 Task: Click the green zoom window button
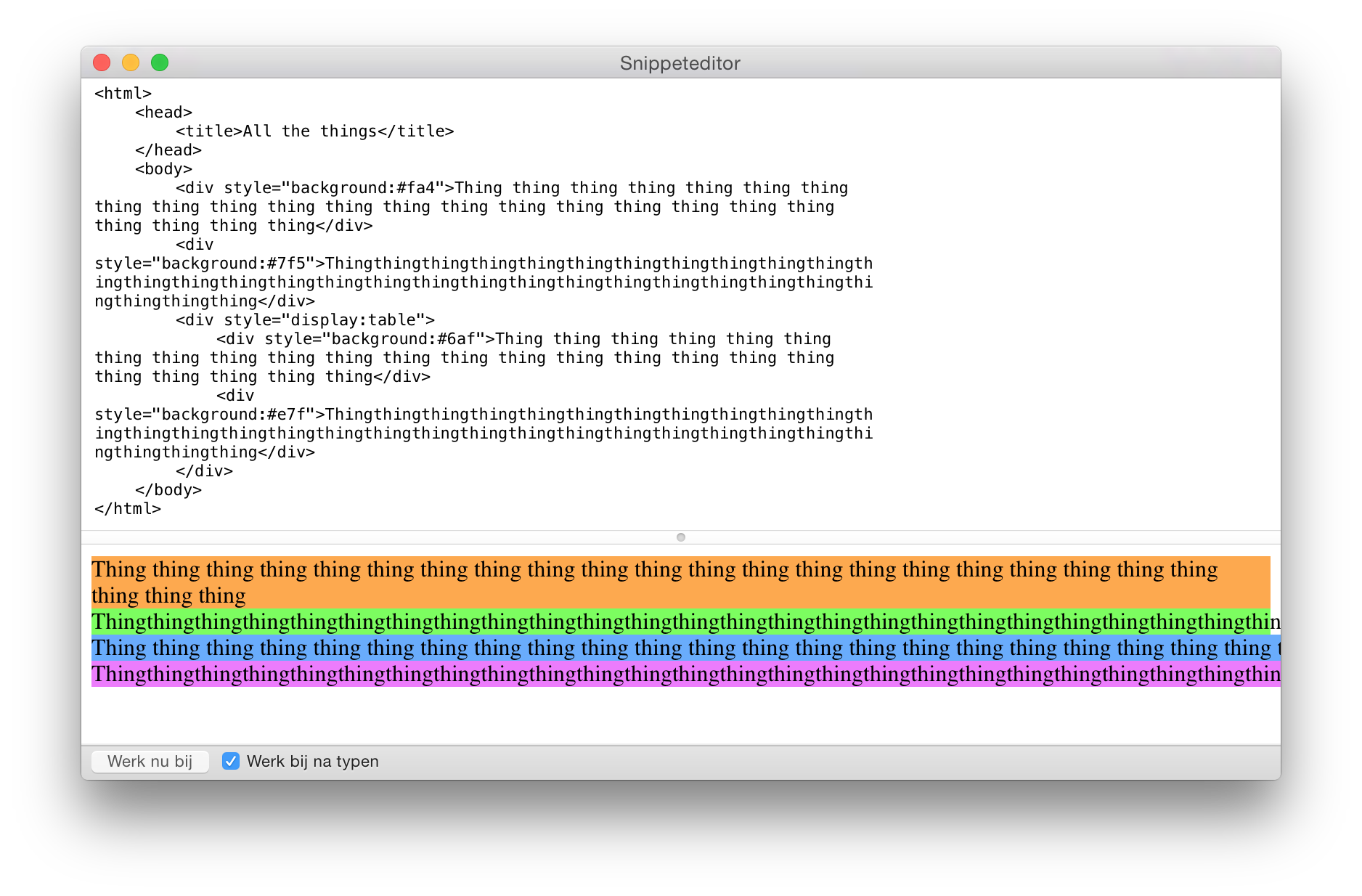pos(160,63)
